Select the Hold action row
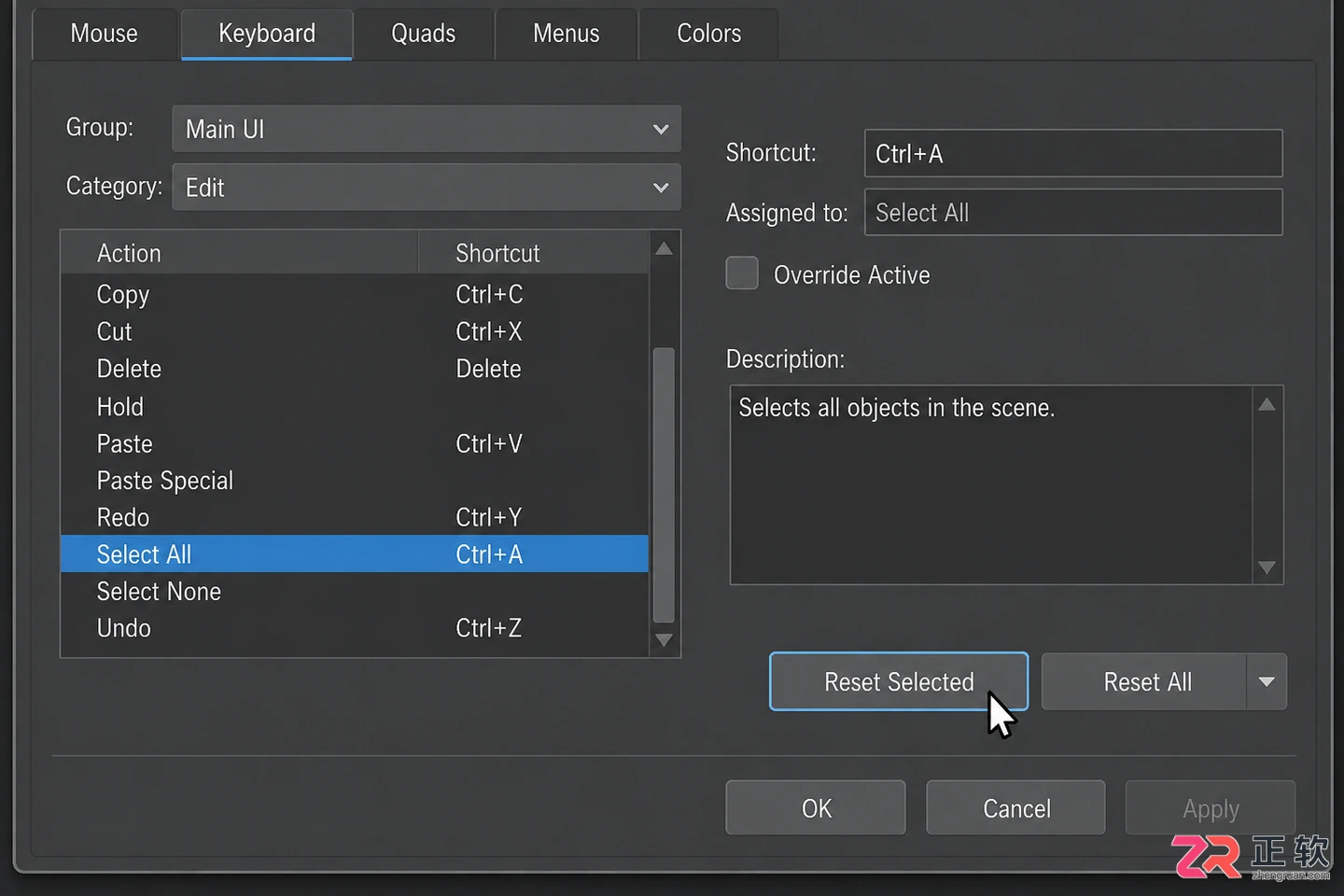Viewport: 1344px width, 896px height. 355,406
